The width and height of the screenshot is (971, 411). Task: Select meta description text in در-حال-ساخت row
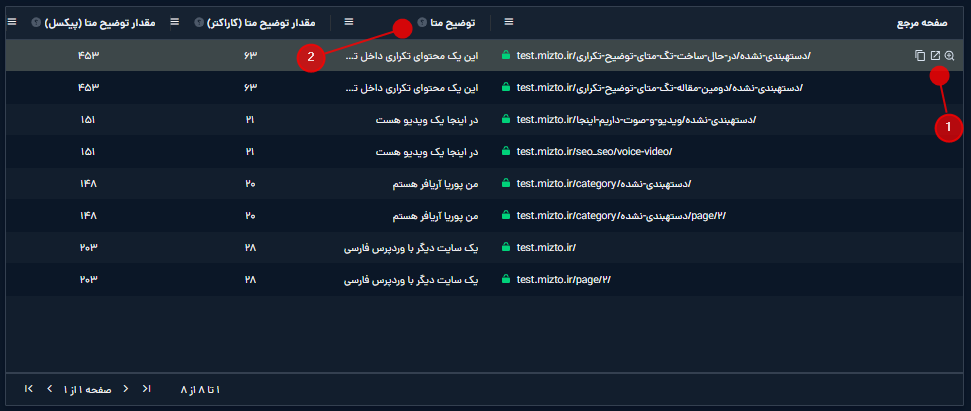(412, 56)
